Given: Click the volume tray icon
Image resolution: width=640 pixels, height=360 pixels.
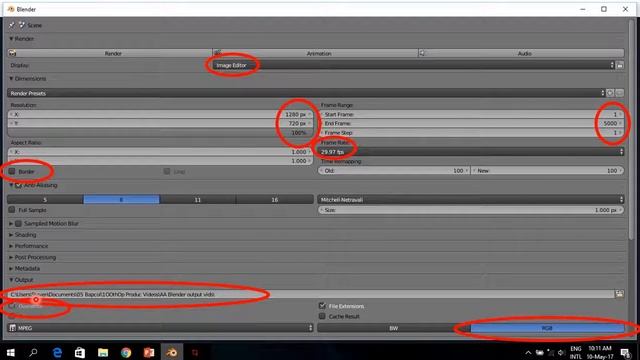Looking at the screenshot, I should pos(562,352).
